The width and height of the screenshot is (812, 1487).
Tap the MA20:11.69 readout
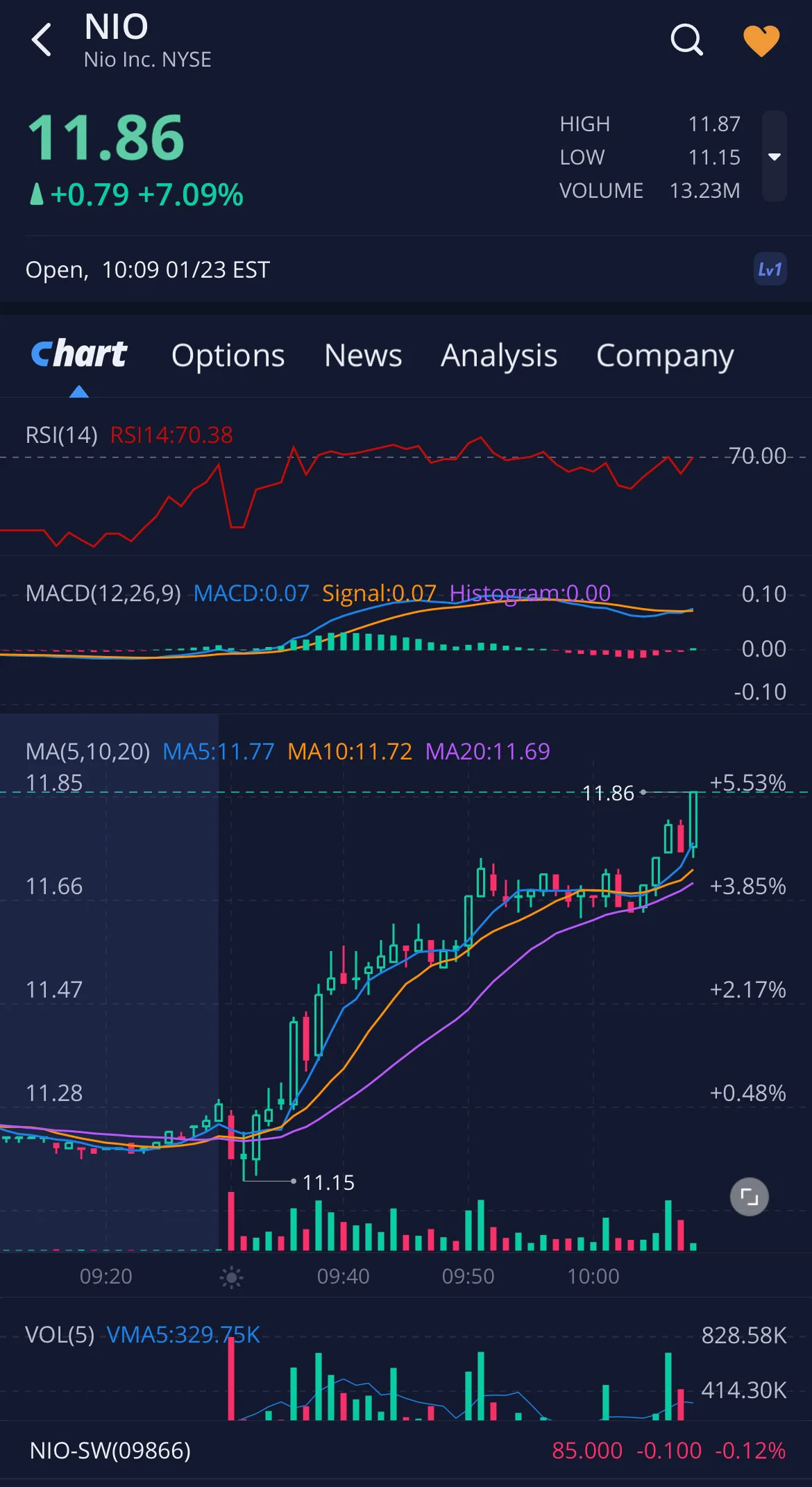[x=487, y=752]
